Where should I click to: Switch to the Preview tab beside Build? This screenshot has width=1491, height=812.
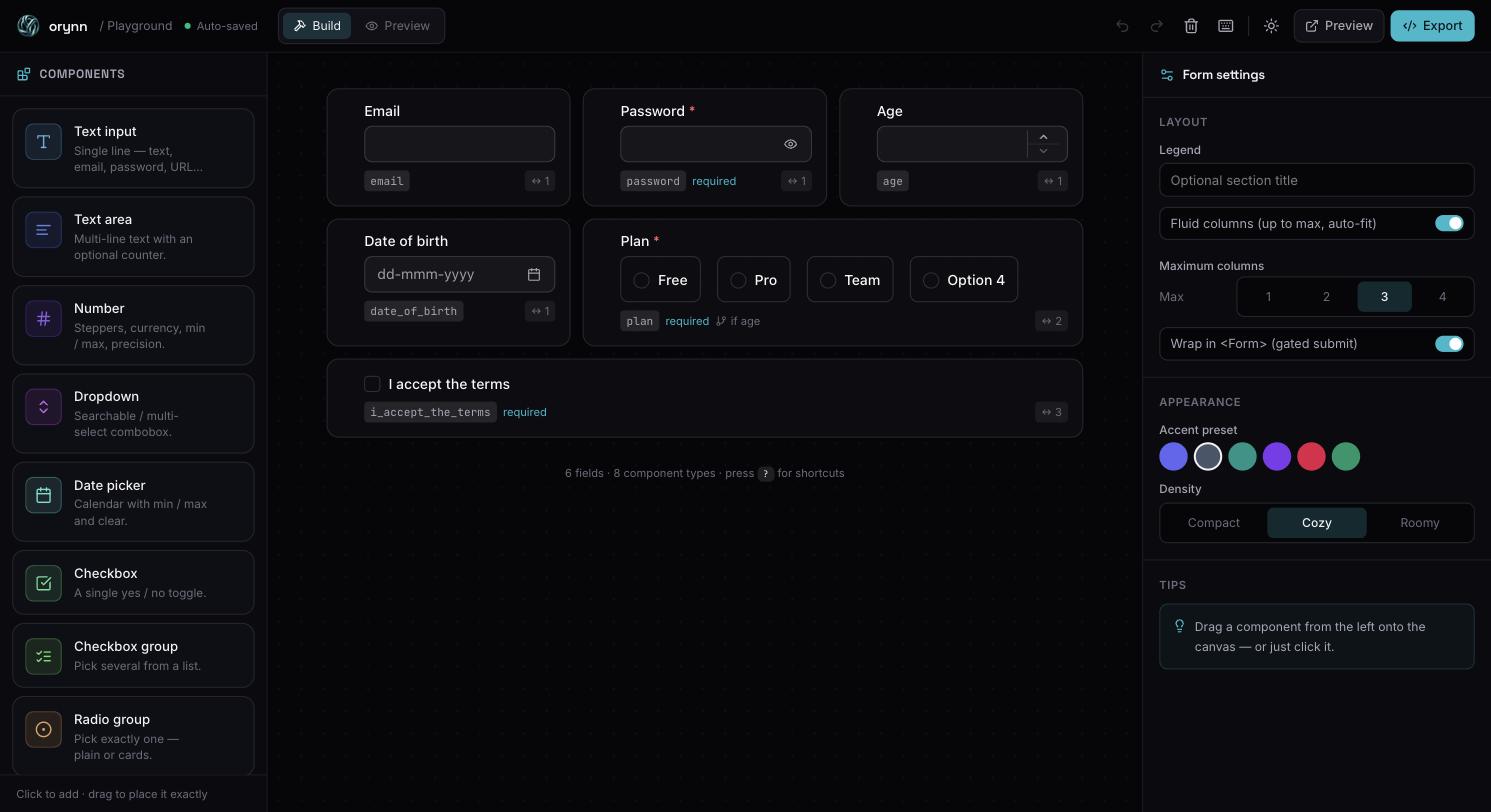click(398, 26)
